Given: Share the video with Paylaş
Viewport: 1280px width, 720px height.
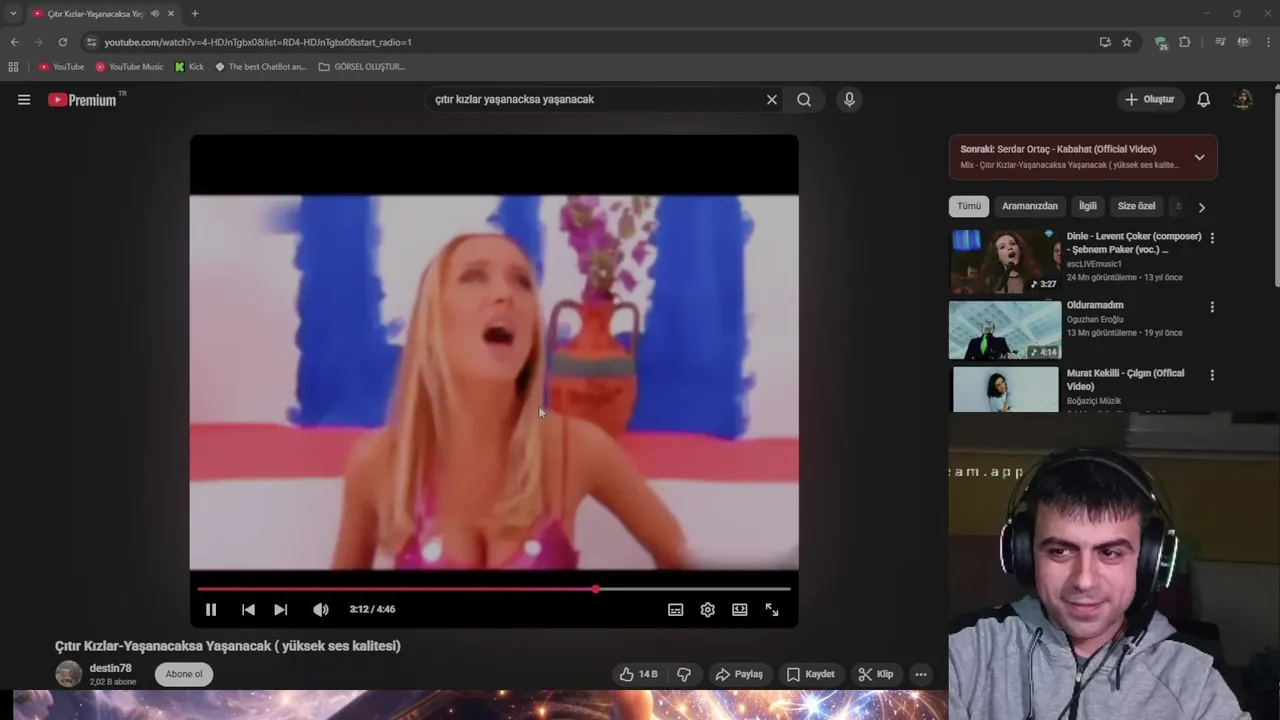Looking at the screenshot, I should [739, 674].
